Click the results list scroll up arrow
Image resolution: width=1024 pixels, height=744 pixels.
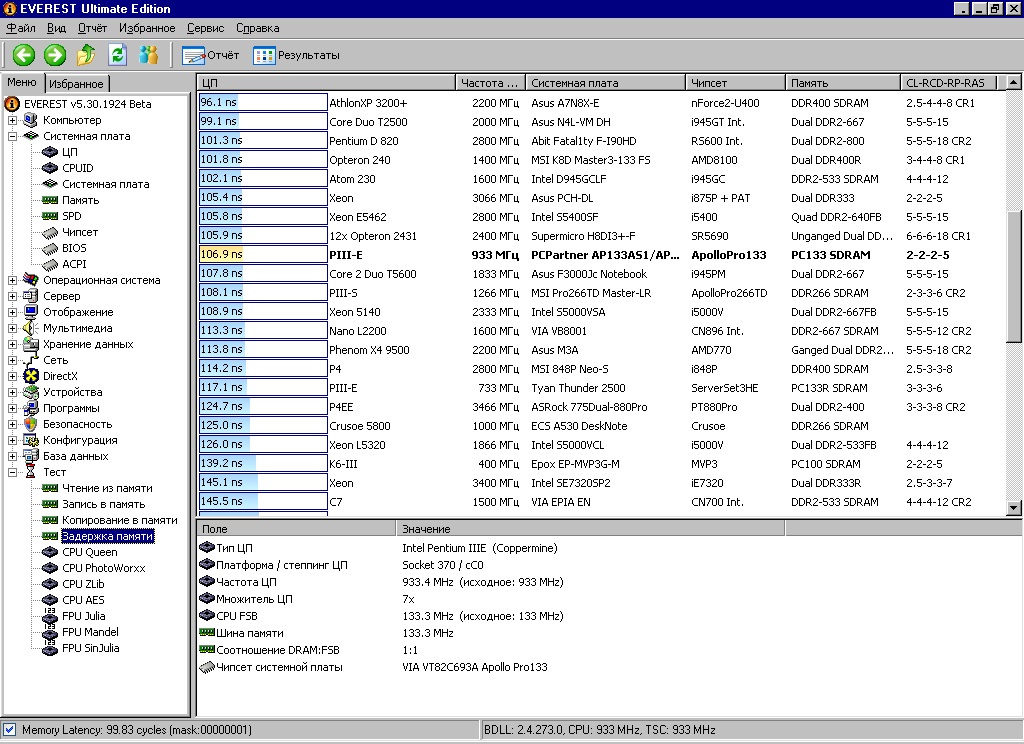coord(1014,82)
